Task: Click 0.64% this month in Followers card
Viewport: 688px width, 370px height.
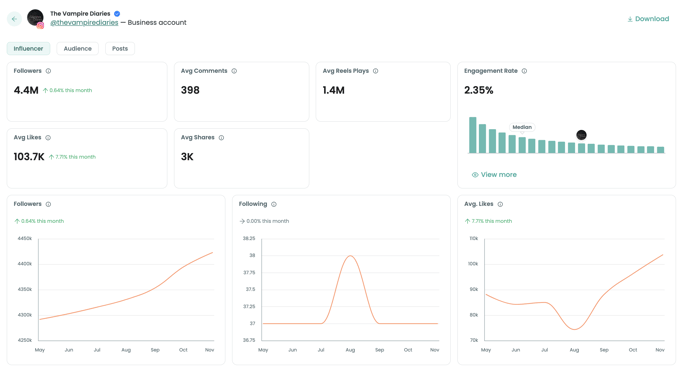Action: click(x=68, y=90)
